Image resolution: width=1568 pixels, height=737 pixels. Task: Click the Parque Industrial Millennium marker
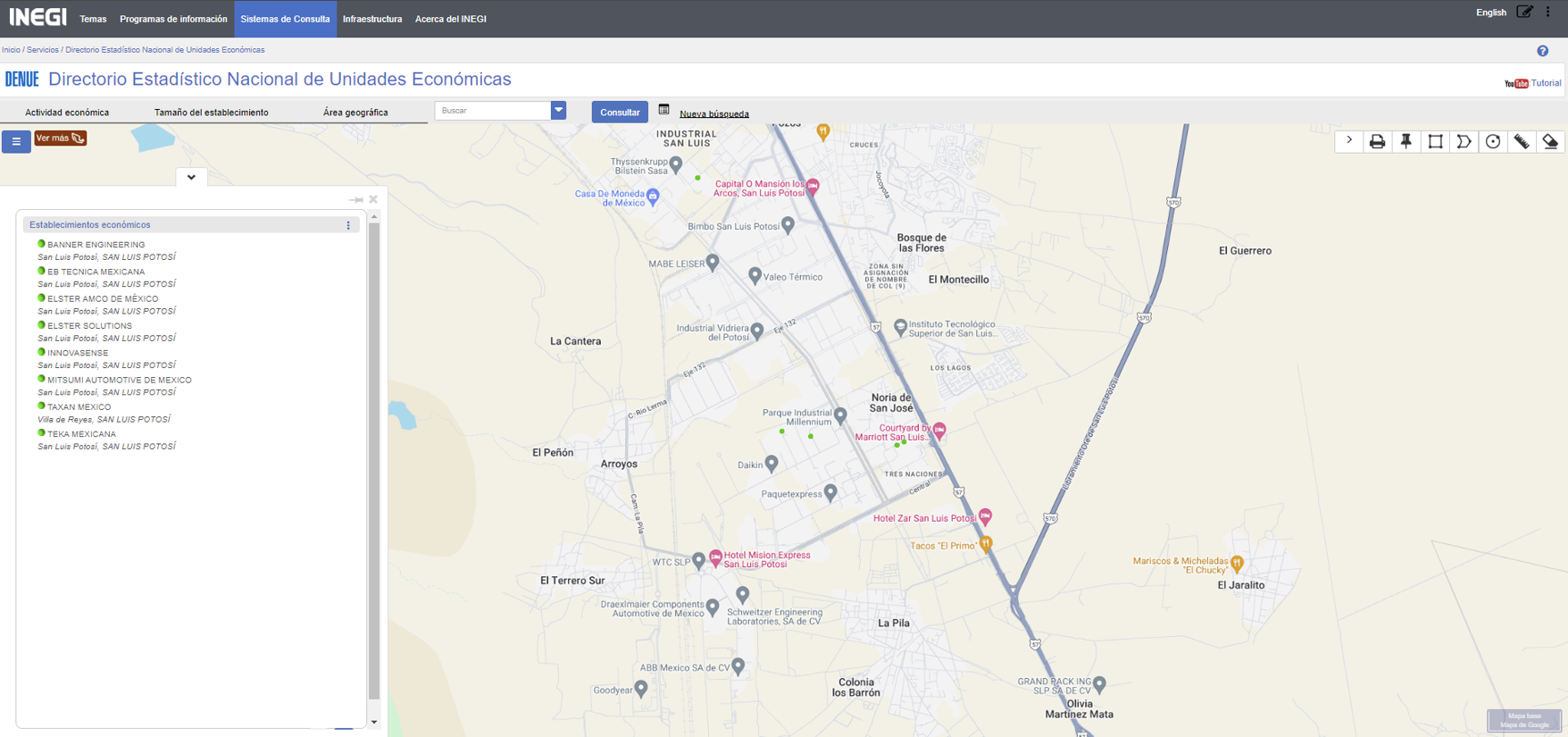coord(840,415)
